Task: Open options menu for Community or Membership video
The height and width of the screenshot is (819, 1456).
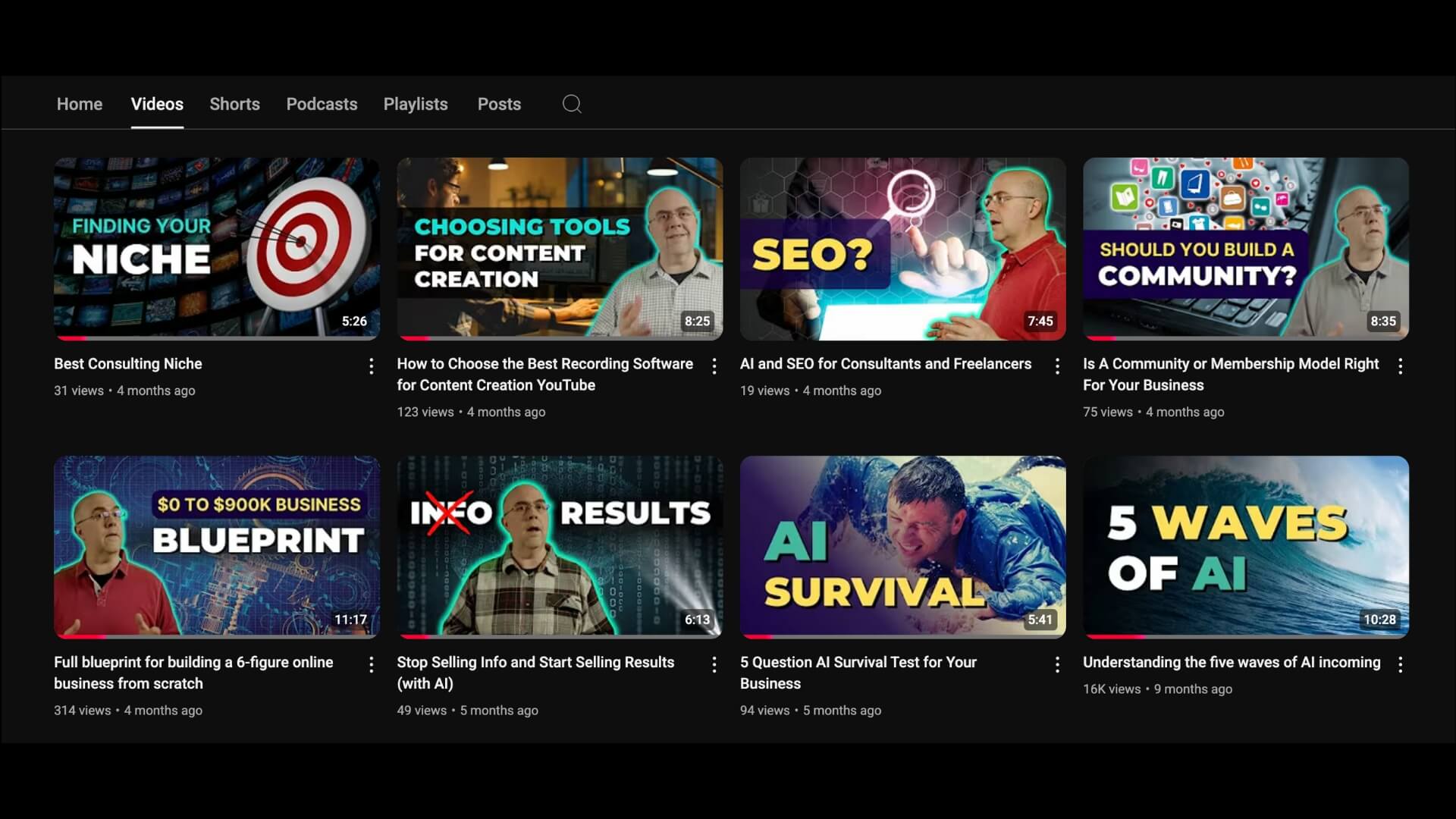Action: (1400, 367)
